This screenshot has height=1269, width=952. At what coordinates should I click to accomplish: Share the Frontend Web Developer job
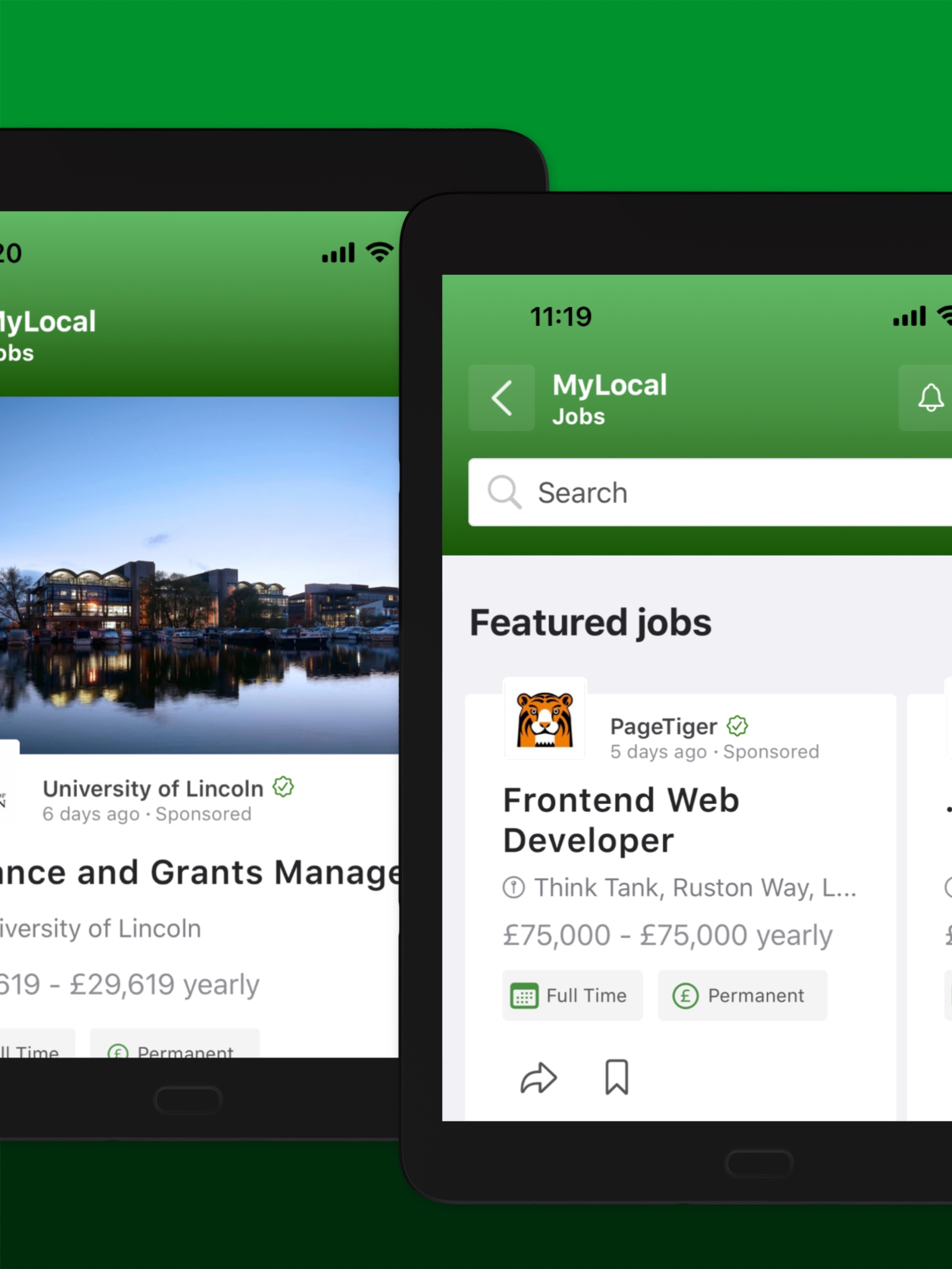[x=538, y=1077]
